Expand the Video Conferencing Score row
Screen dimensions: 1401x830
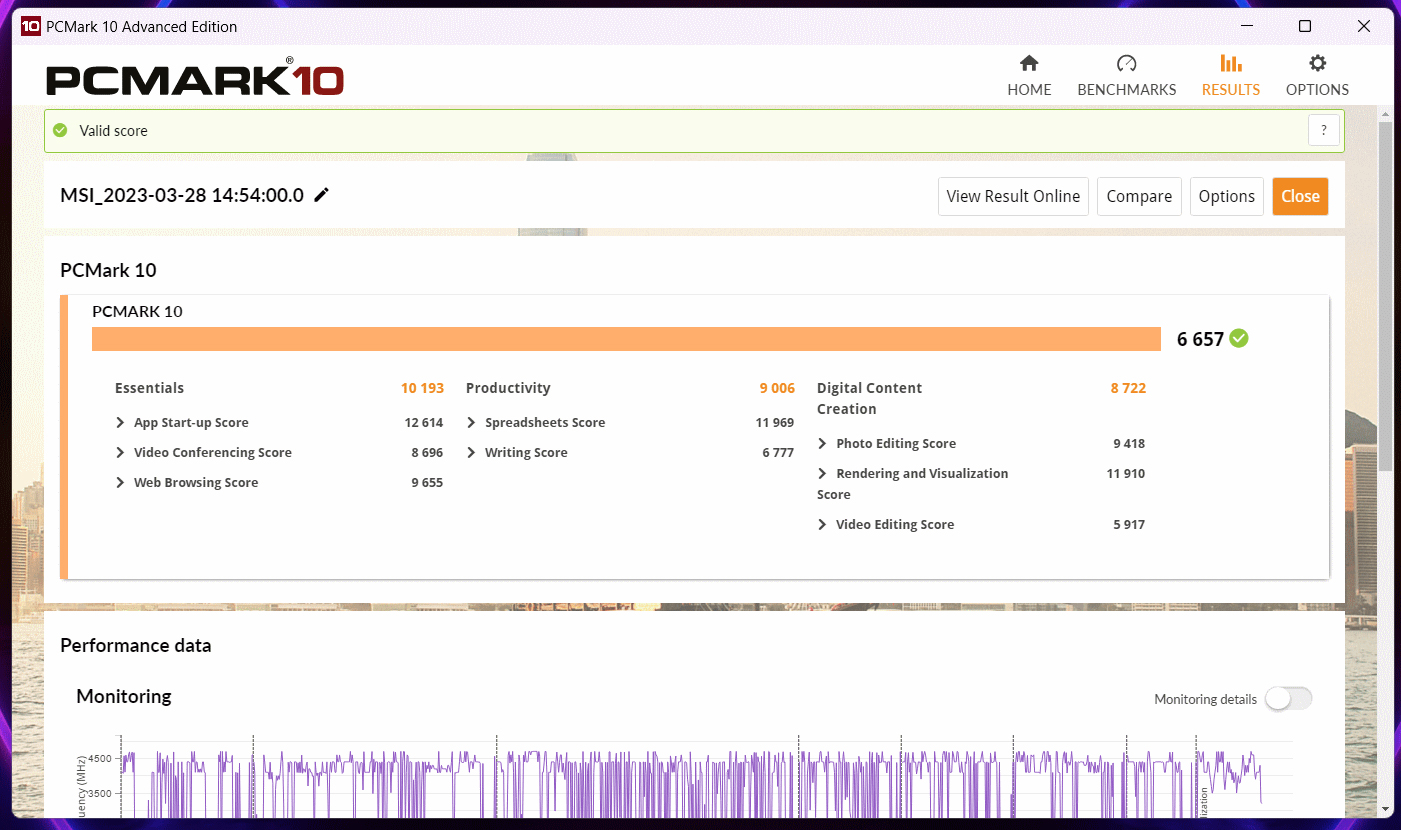(121, 453)
